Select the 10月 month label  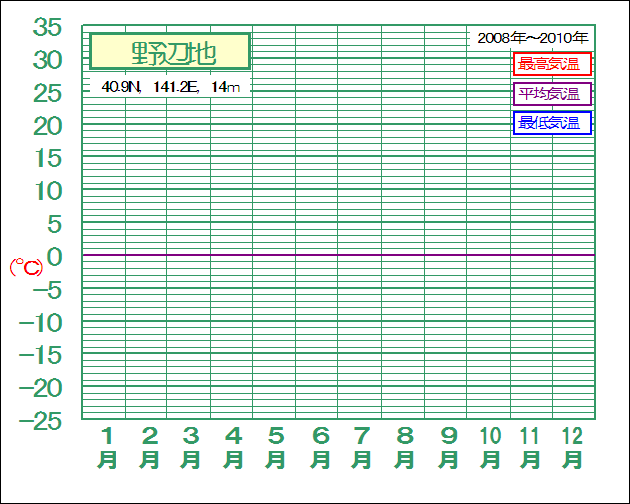click(490, 448)
